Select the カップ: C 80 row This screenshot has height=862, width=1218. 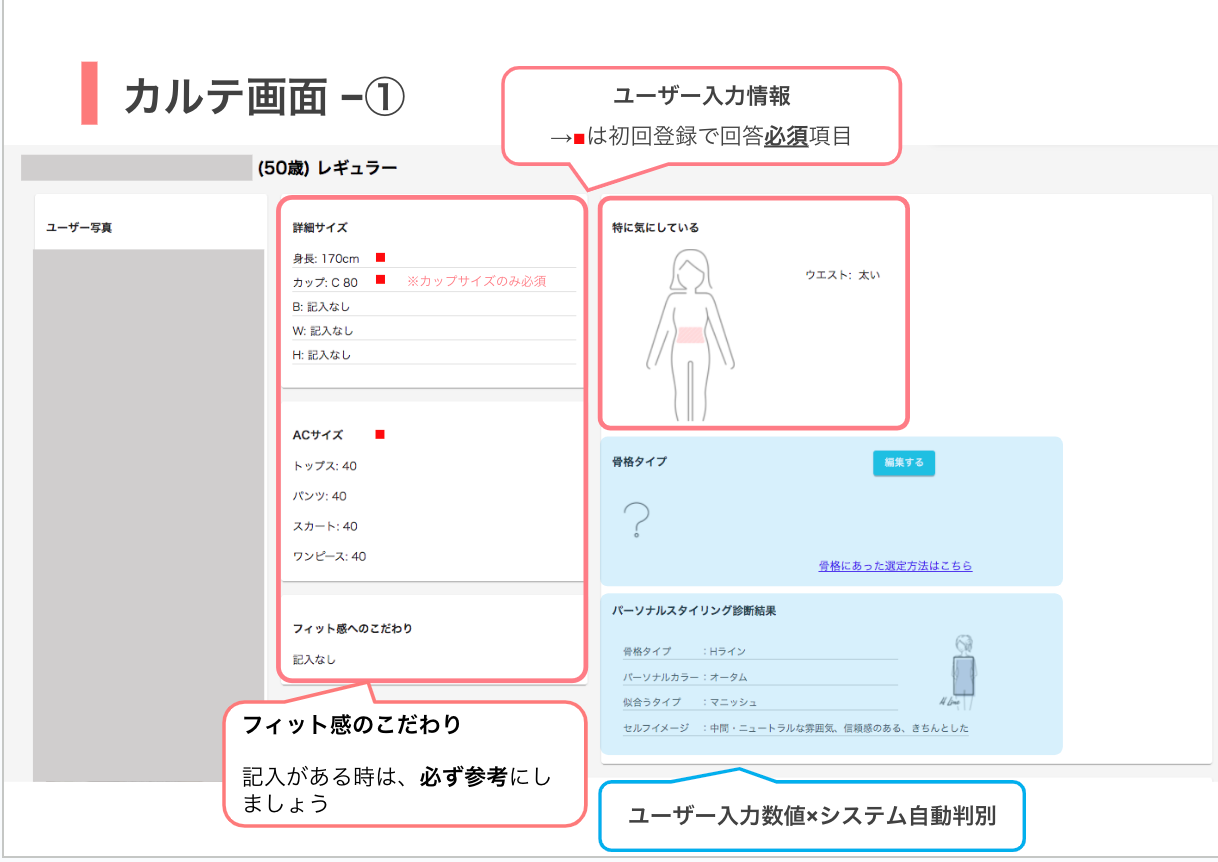pyautogui.click(x=325, y=283)
